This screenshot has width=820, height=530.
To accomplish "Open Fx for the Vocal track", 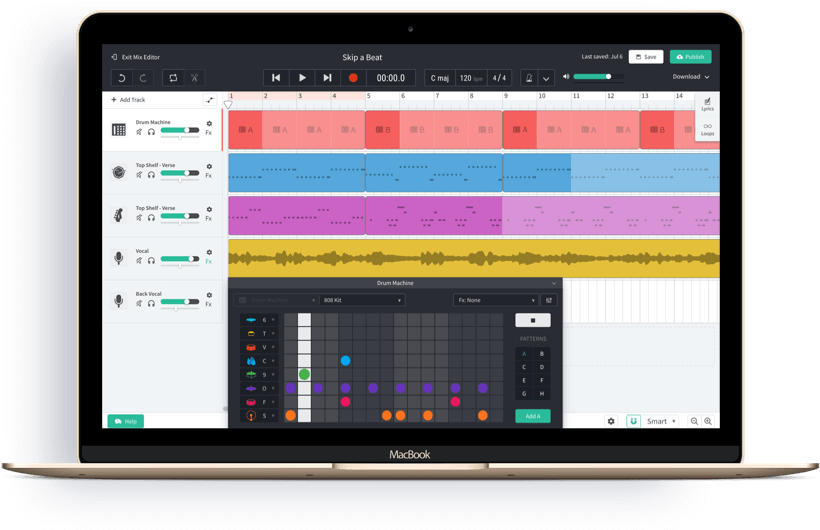I will tap(209, 261).
